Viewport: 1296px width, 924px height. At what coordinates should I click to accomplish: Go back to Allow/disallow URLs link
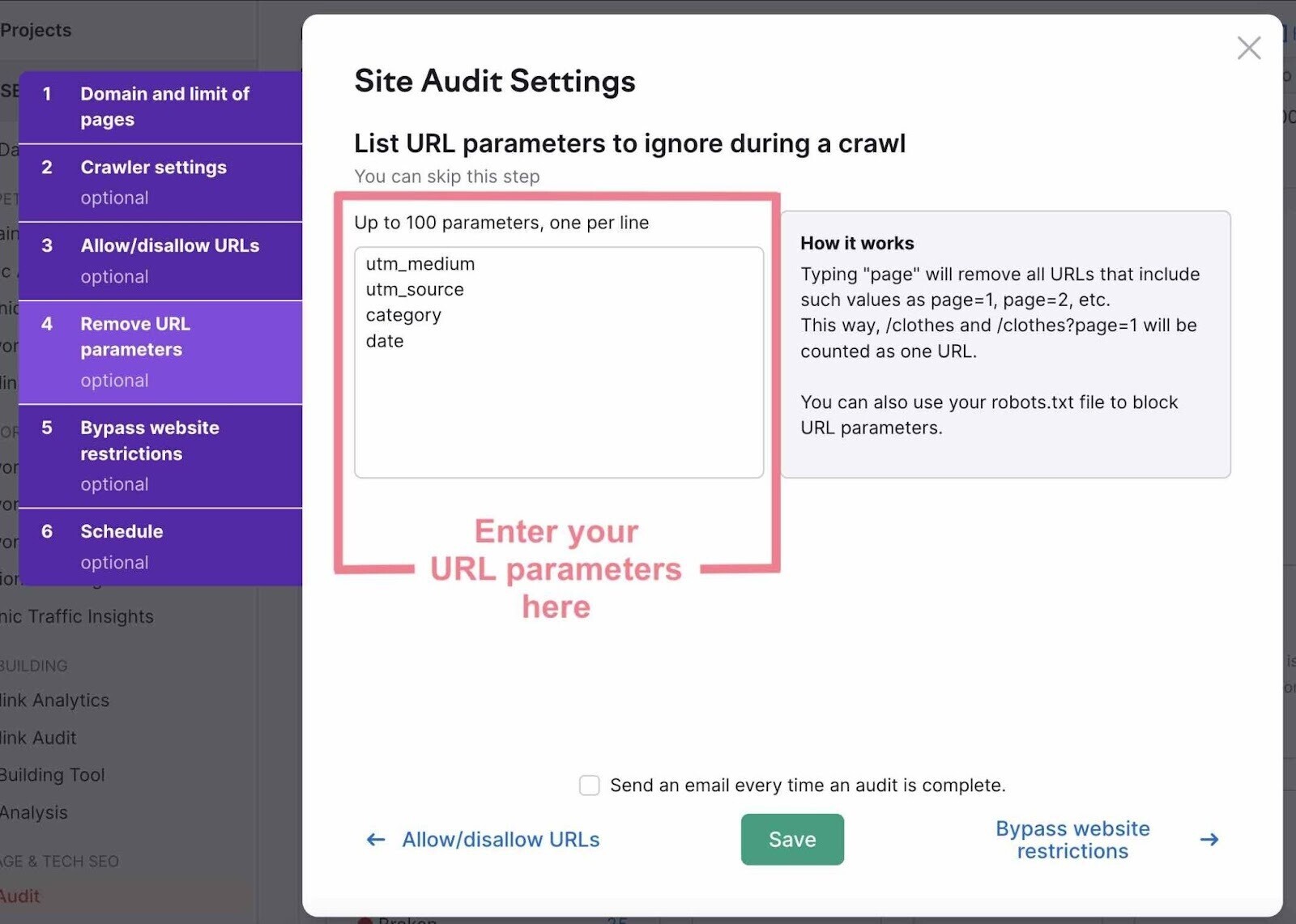[x=501, y=840]
